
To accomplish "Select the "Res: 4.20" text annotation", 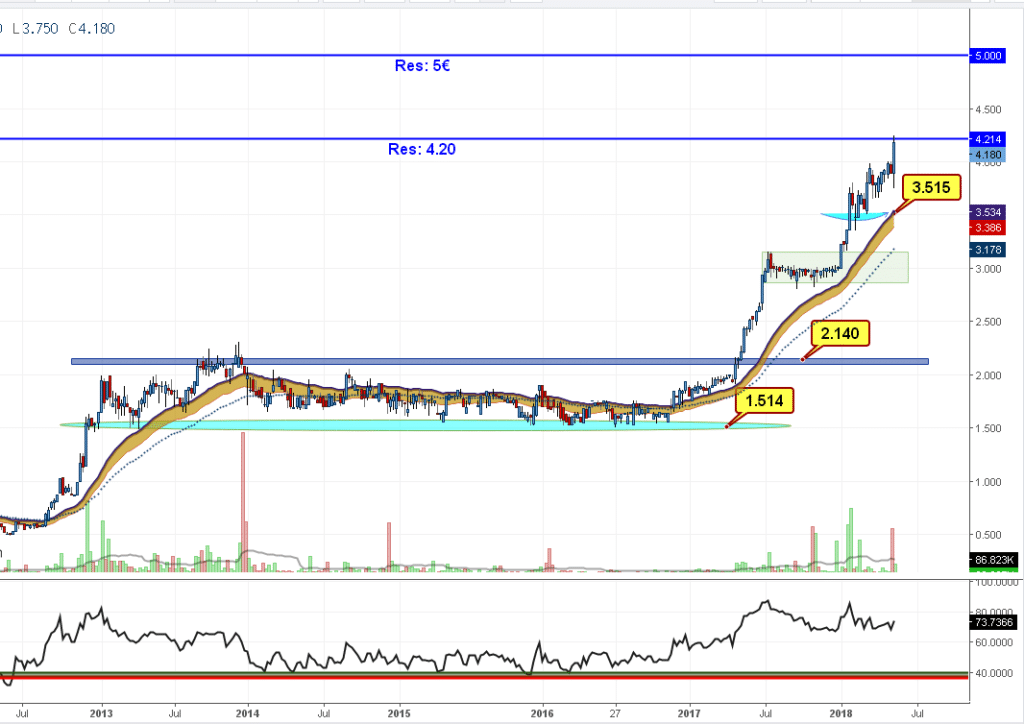I will (x=422, y=150).
